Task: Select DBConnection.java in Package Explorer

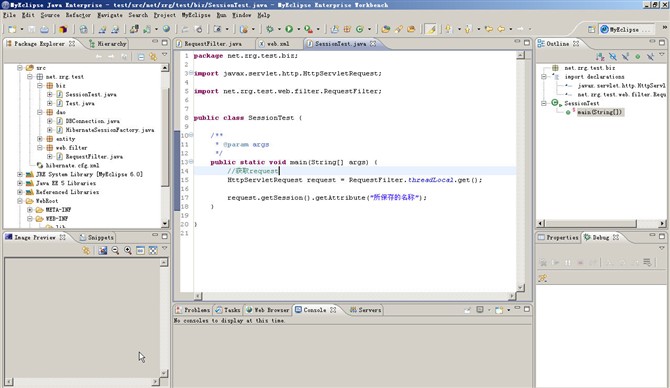Action: [92, 121]
